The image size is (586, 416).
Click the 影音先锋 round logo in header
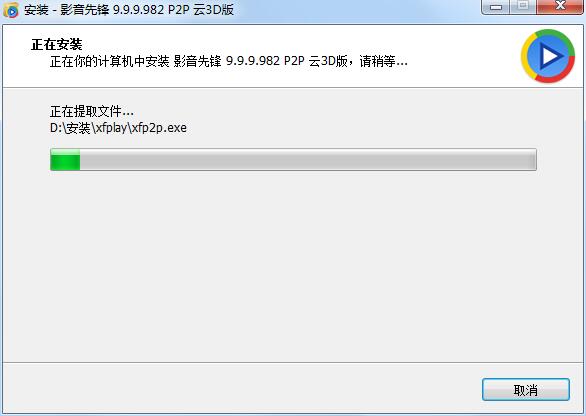[548, 56]
